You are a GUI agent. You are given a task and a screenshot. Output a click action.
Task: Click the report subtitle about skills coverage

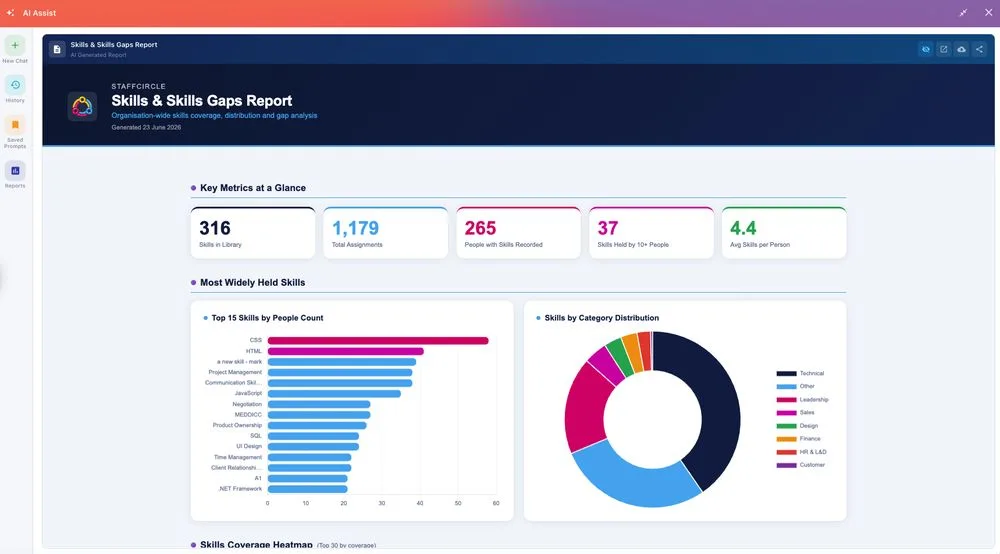pos(214,115)
